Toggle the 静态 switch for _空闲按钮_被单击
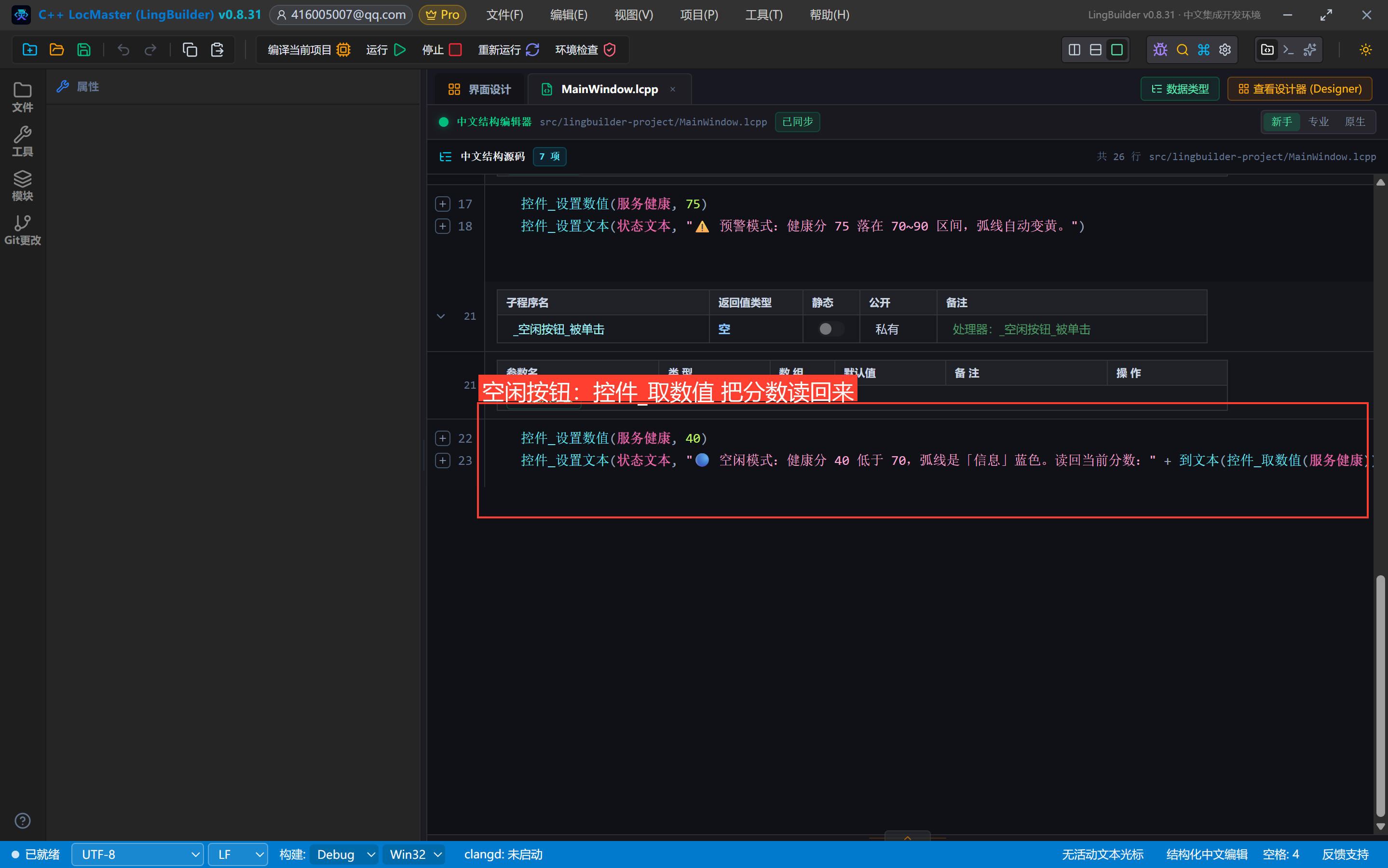This screenshot has width=1388, height=868. click(x=830, y=329)
